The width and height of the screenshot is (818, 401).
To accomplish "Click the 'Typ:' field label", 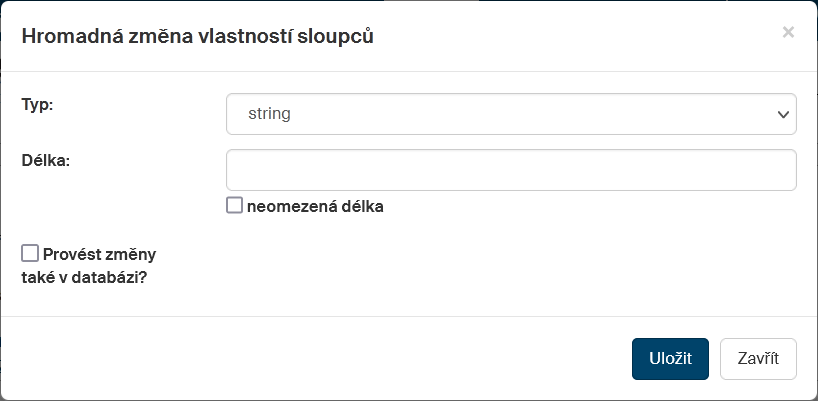I will pyautogui.click(x=37, y=105).
